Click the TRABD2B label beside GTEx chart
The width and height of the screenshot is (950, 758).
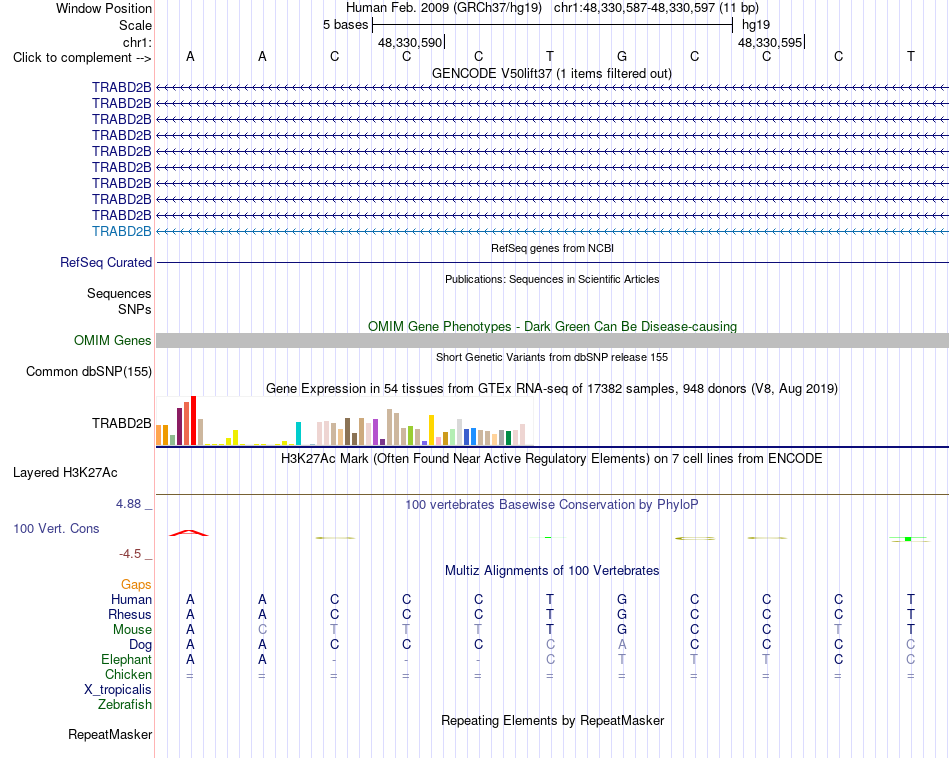122,423
